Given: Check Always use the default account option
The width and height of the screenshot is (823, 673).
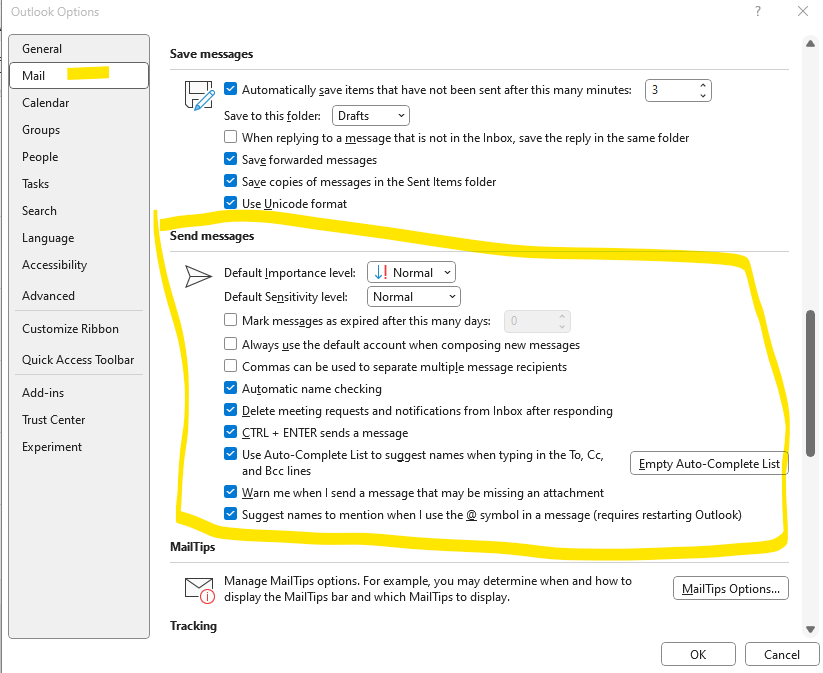Looking at the screenshot, I should click(230, 344).
